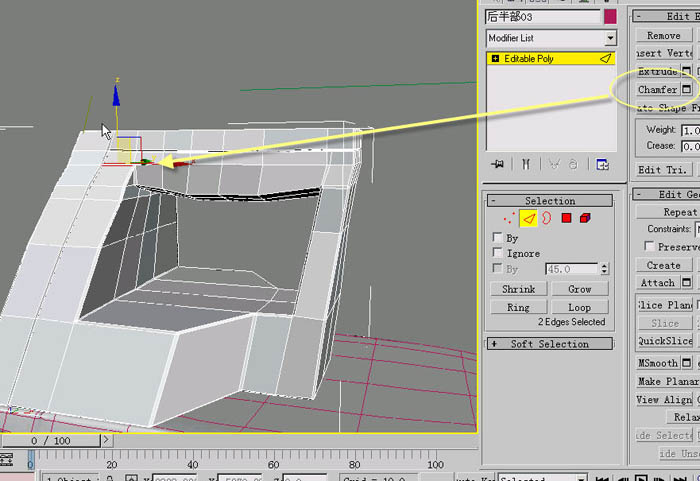
Task: Toggle the Pin Stack icon
Action: [497, 164]
